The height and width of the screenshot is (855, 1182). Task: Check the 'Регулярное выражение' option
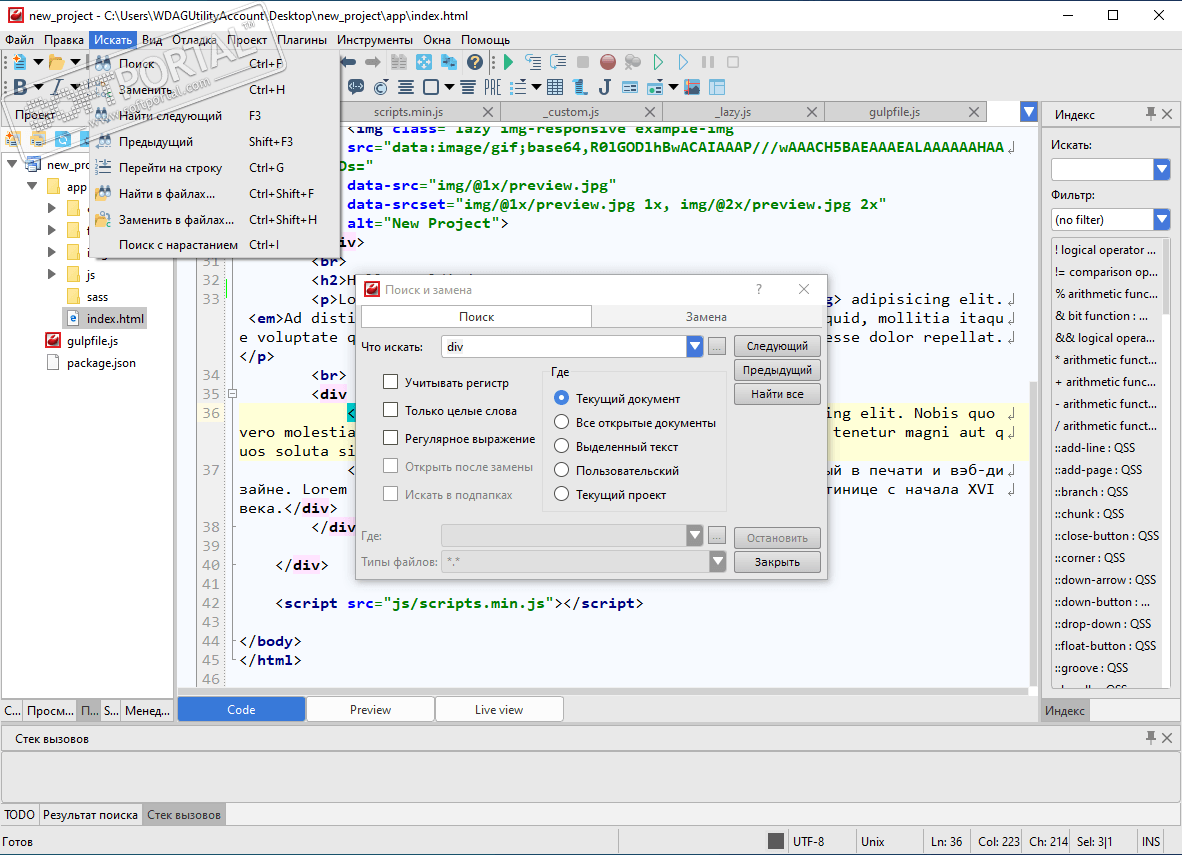[391, 438]
